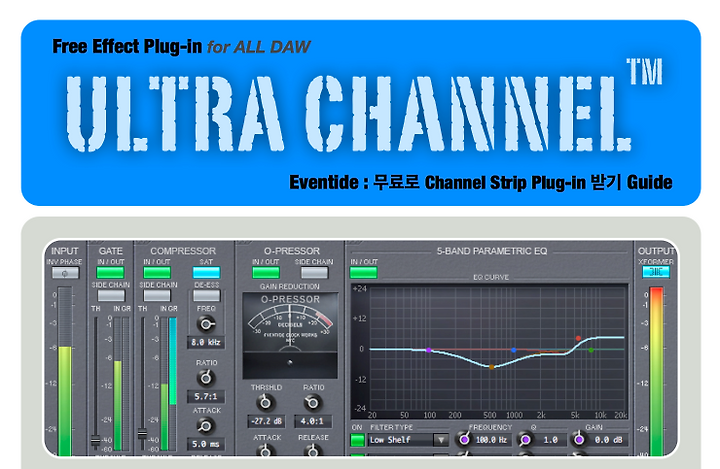720x469 pixels.
Task: Click the 5.0 ms attack value field
Action: pos(206,444)
